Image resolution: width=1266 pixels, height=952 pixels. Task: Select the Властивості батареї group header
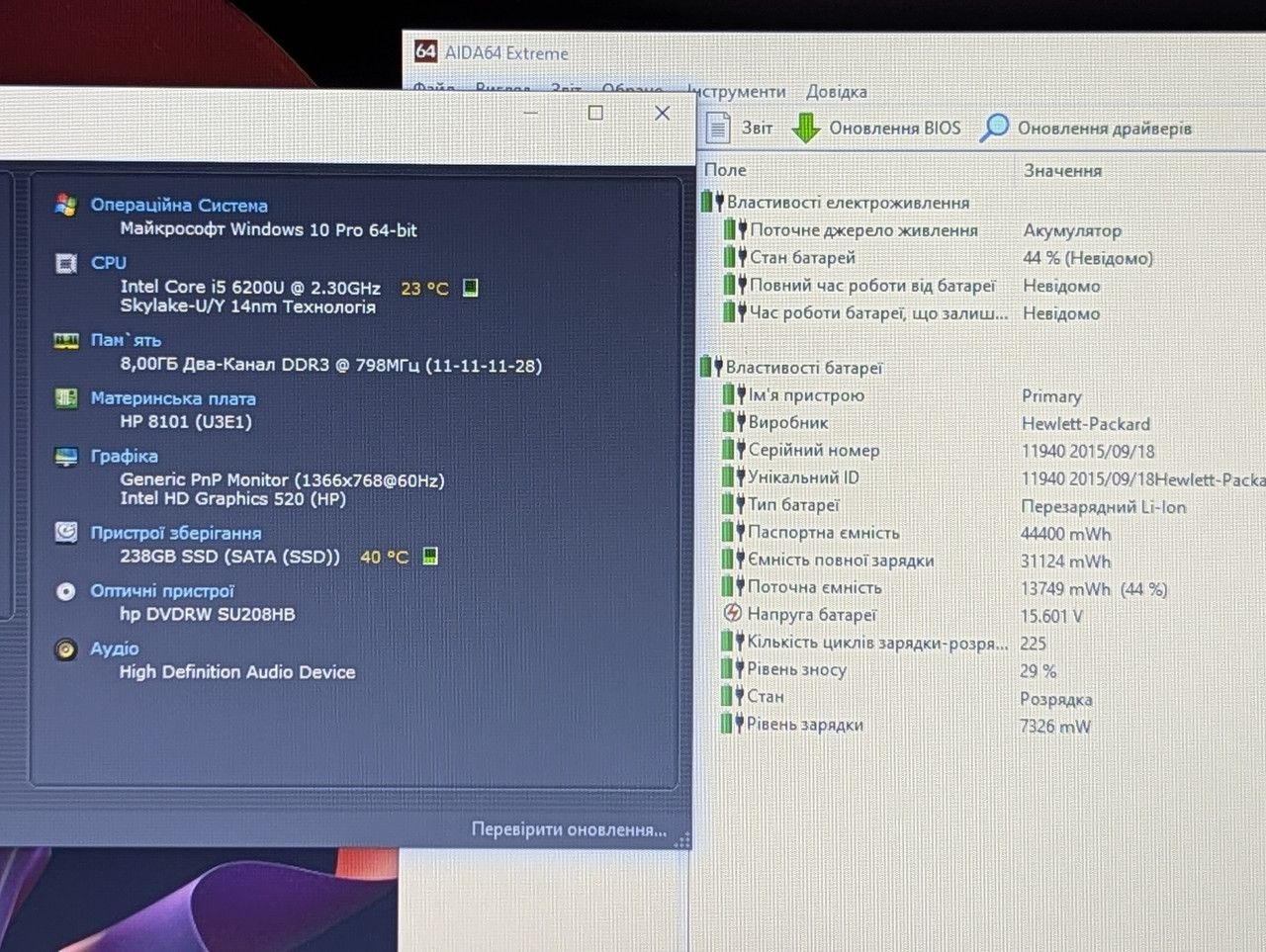[804, 368]
